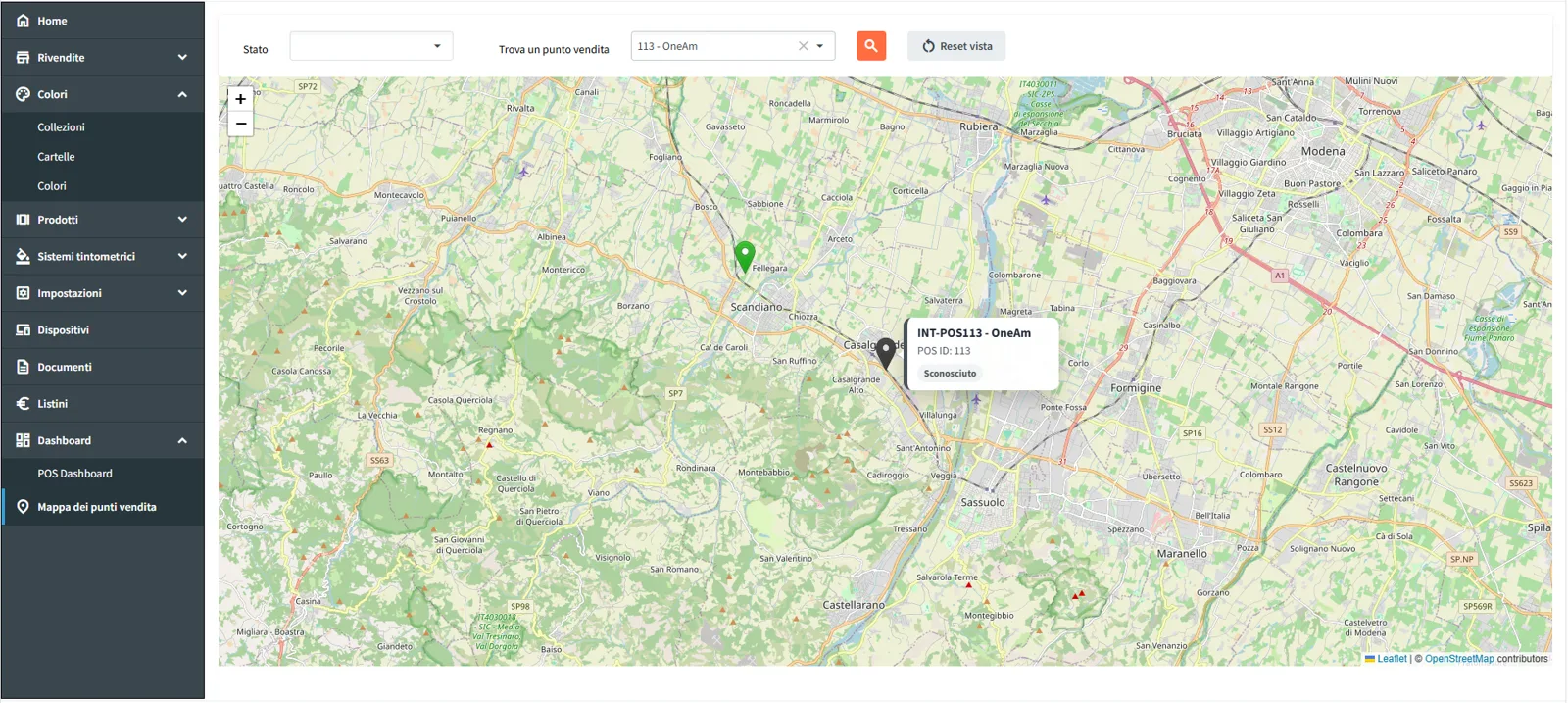The width and height of the screenshot is (1568, 703).
Task: Open the OpenStreetMap attribution link
Action: [x=1459, y=659]
